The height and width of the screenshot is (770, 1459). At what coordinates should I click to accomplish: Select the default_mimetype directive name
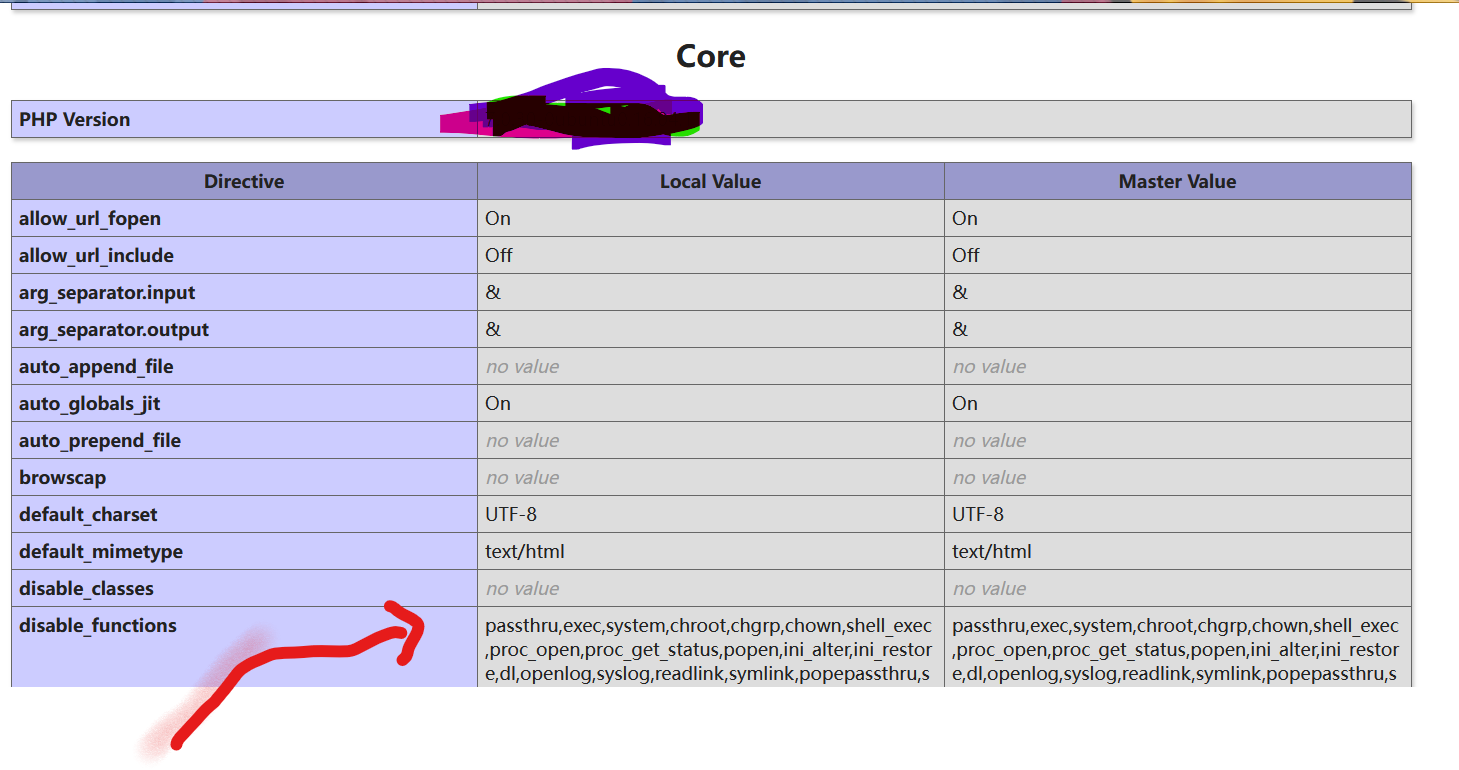(x=101, y=551)
